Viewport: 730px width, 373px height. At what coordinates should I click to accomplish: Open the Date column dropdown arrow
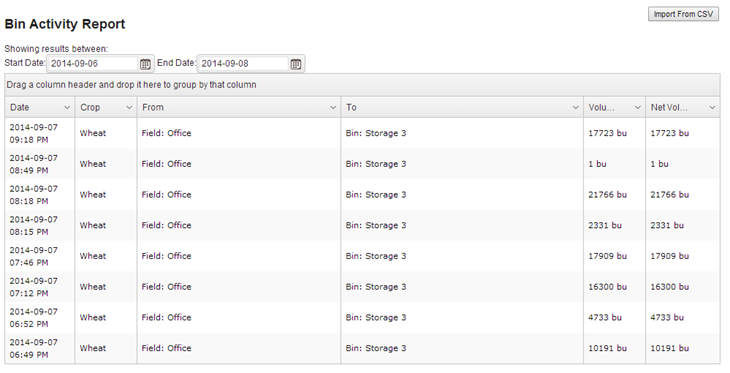coord(67,108)
